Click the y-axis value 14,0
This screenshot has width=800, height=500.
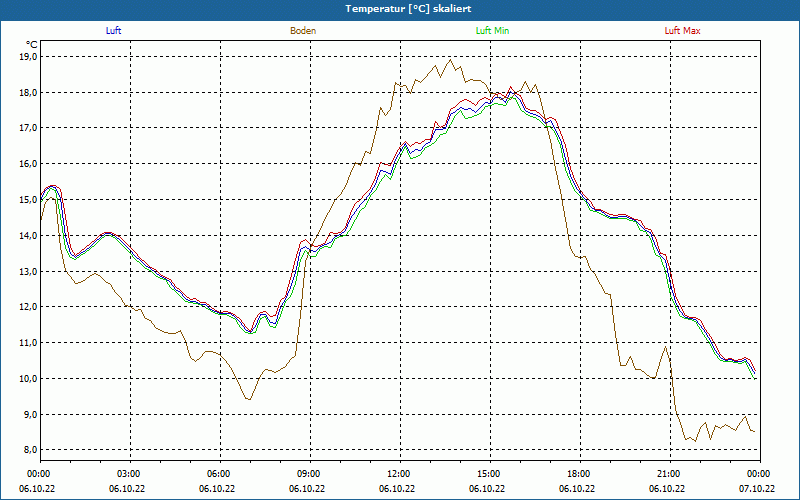coord(29,236)
